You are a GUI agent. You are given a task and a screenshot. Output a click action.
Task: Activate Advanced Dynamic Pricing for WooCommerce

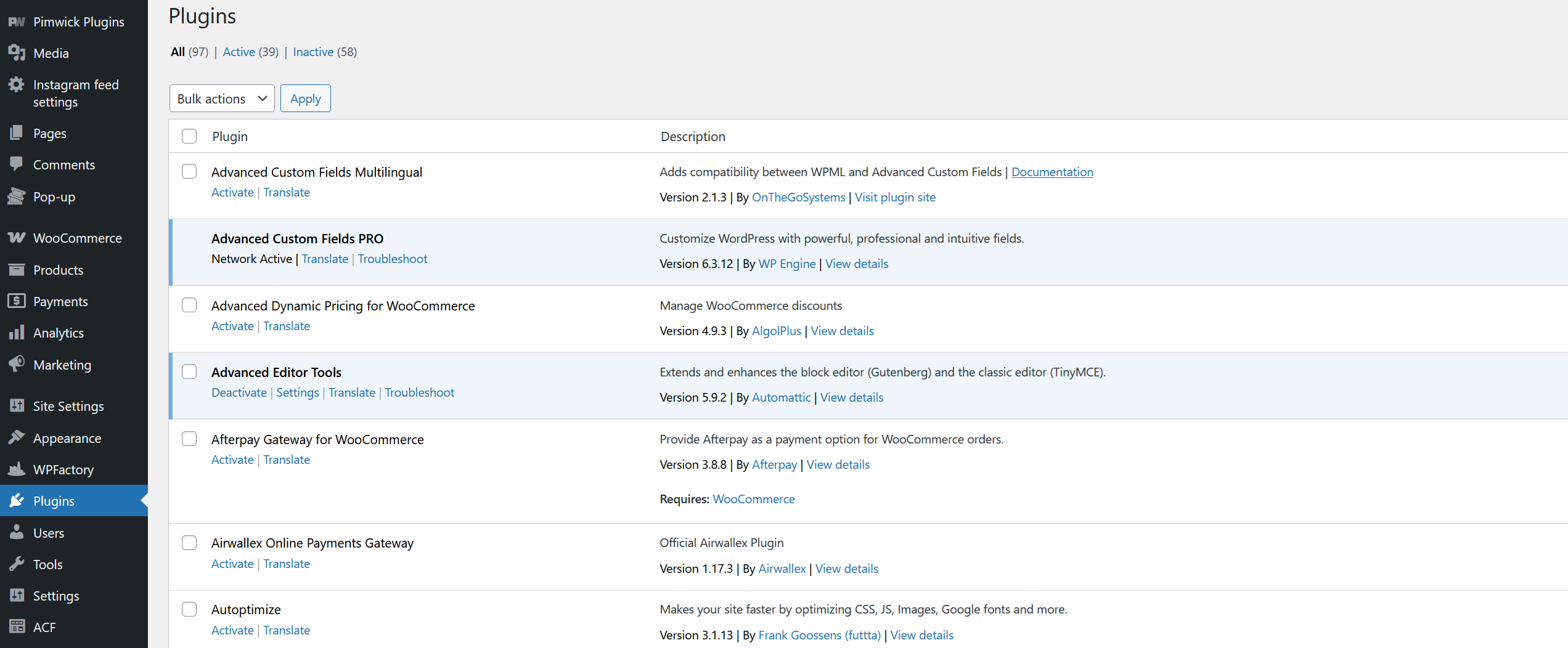[x=232, y=326]
